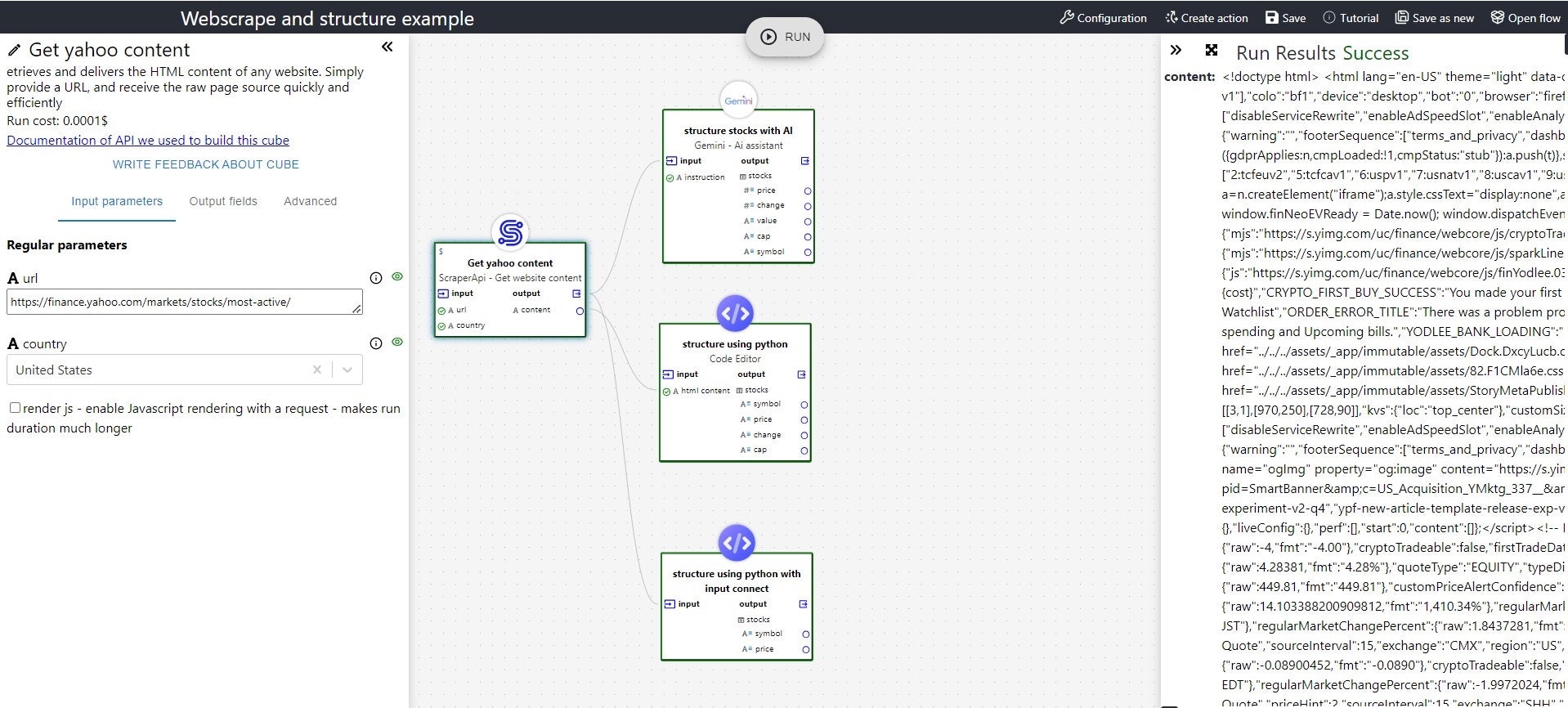This screenshot has width=1568, height=708.
Task: Click structure using python code icon
Action: click(735, 313)
